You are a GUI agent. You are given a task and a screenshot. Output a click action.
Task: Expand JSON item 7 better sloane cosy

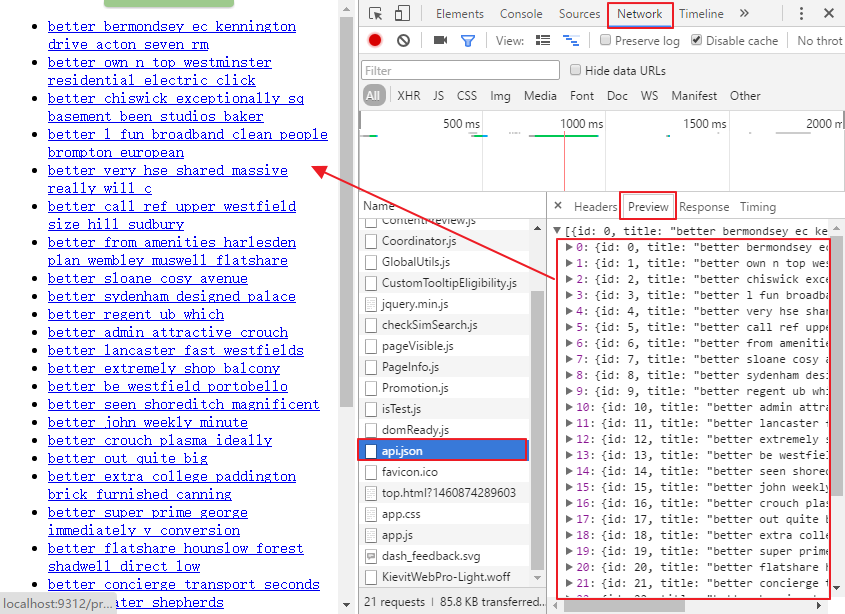point(569,359)
